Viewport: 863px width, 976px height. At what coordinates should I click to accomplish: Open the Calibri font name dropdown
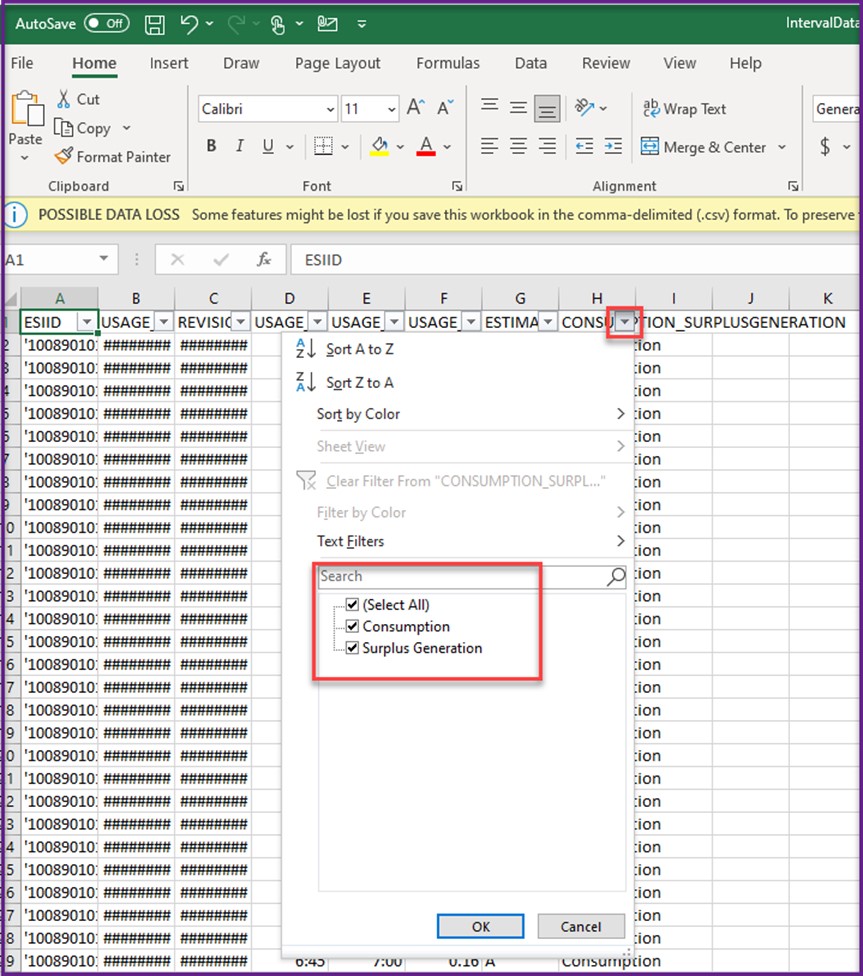[x=331, y=109]
